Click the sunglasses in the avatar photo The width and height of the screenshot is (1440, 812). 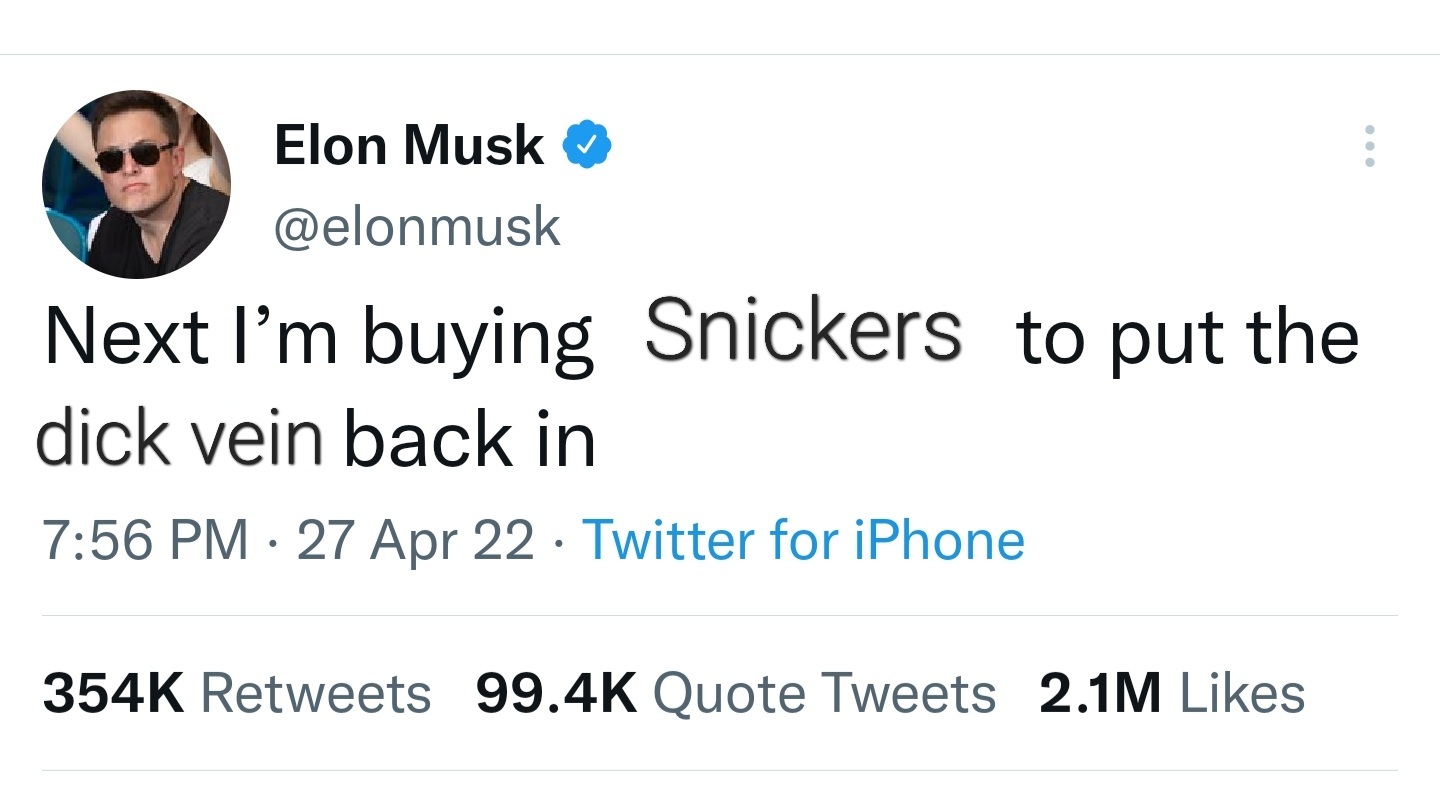pyautogui.click(x=134, y=155)
